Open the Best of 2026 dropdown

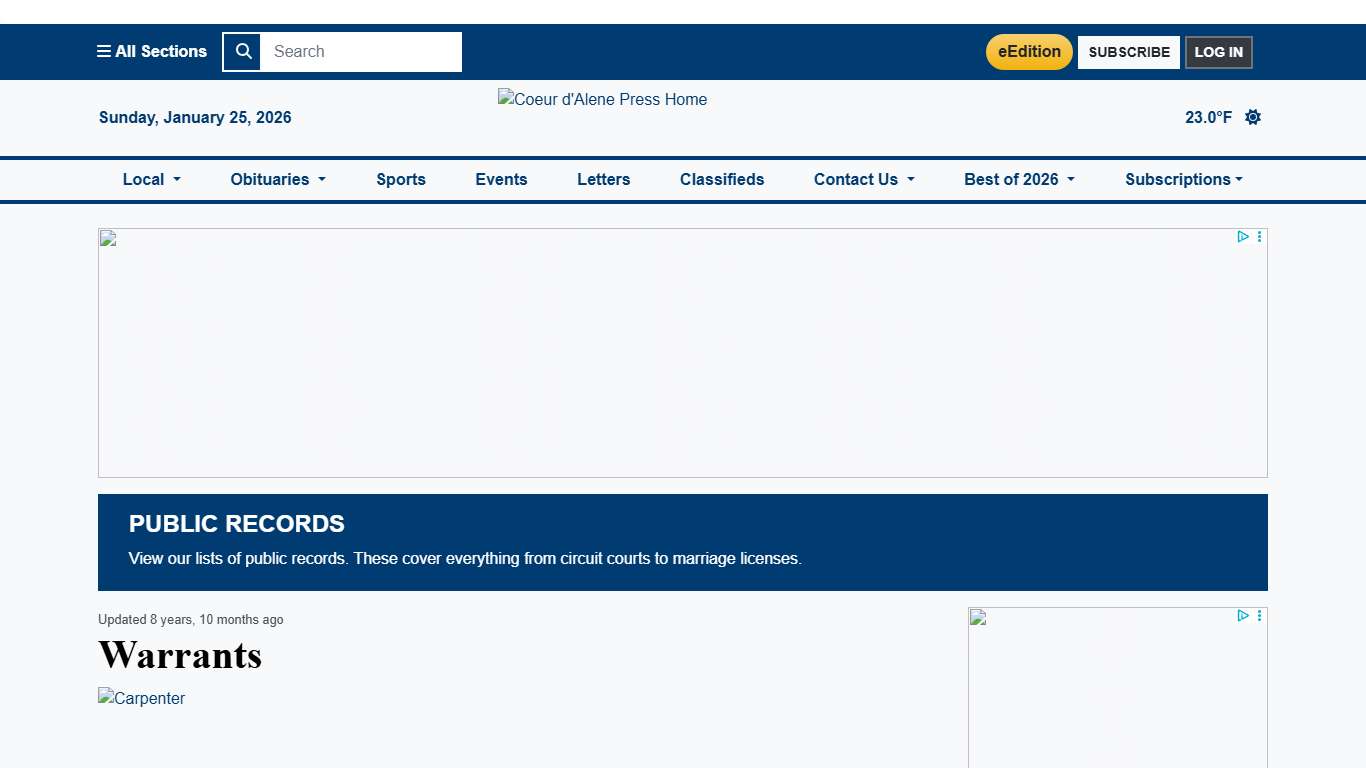[1019, 180]
